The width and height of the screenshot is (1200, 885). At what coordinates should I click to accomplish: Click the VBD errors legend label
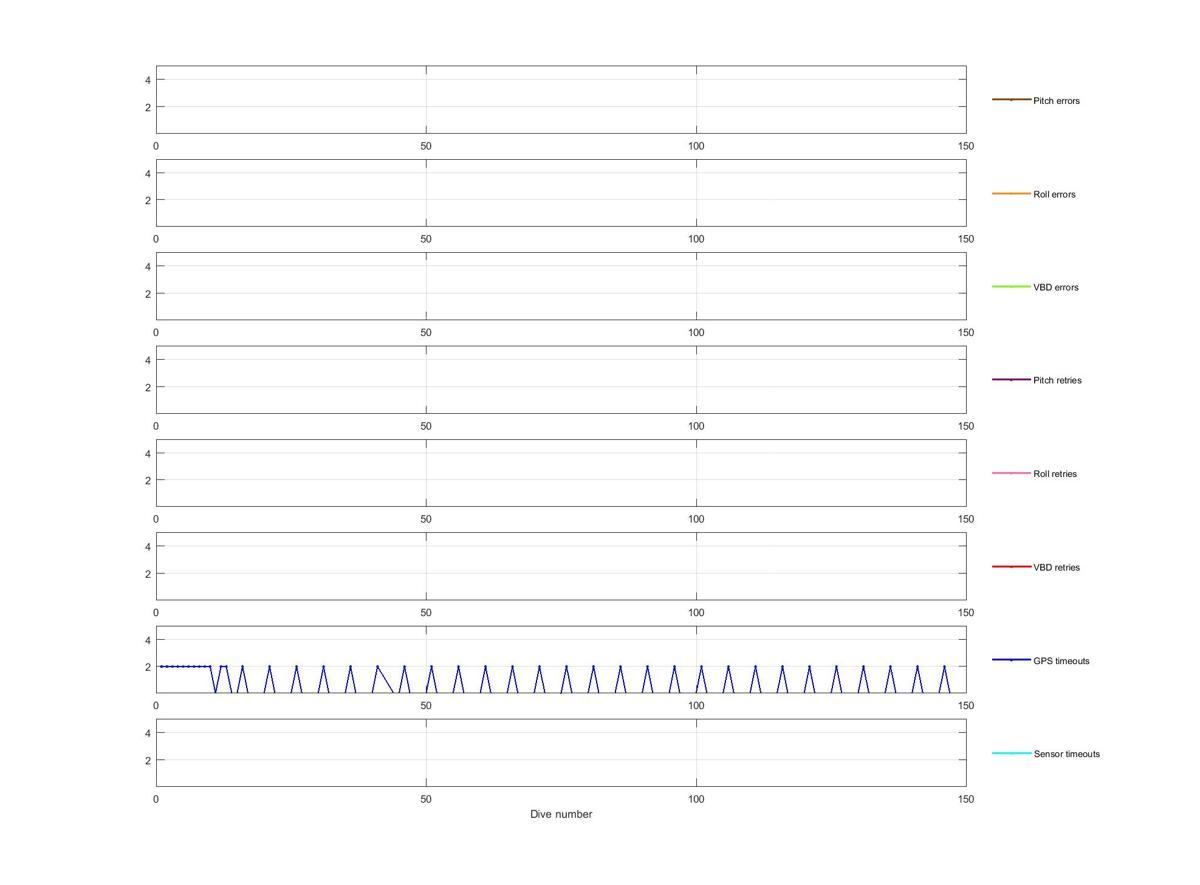tap(1056, 287)
